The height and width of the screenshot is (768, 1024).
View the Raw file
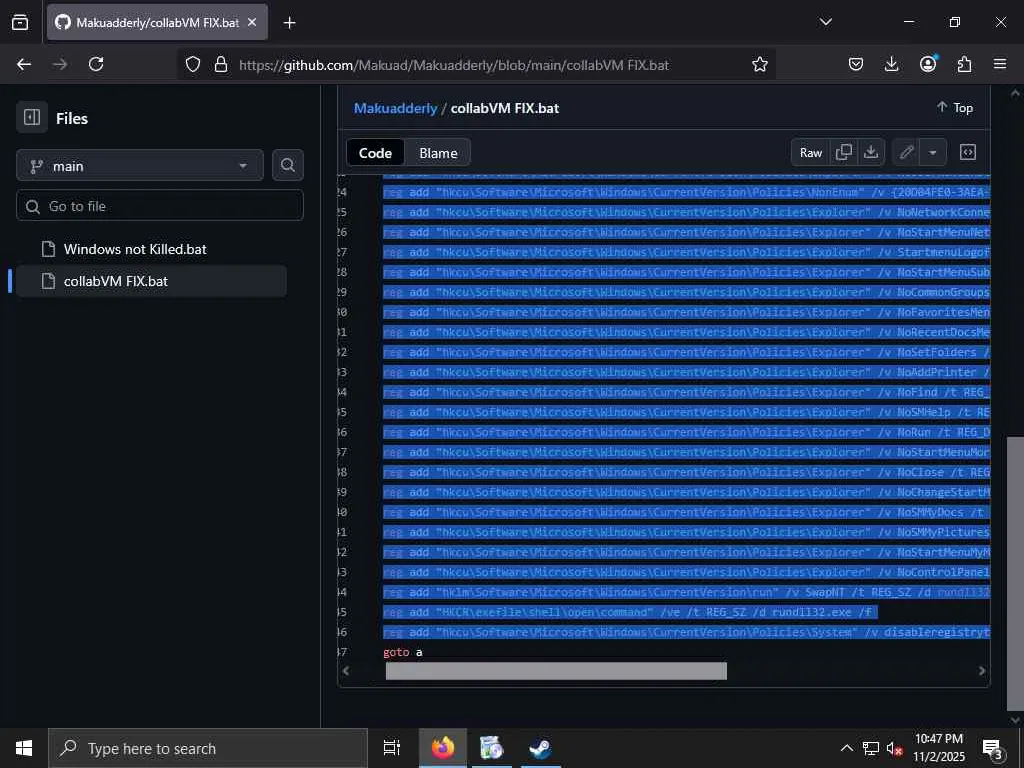810,152
